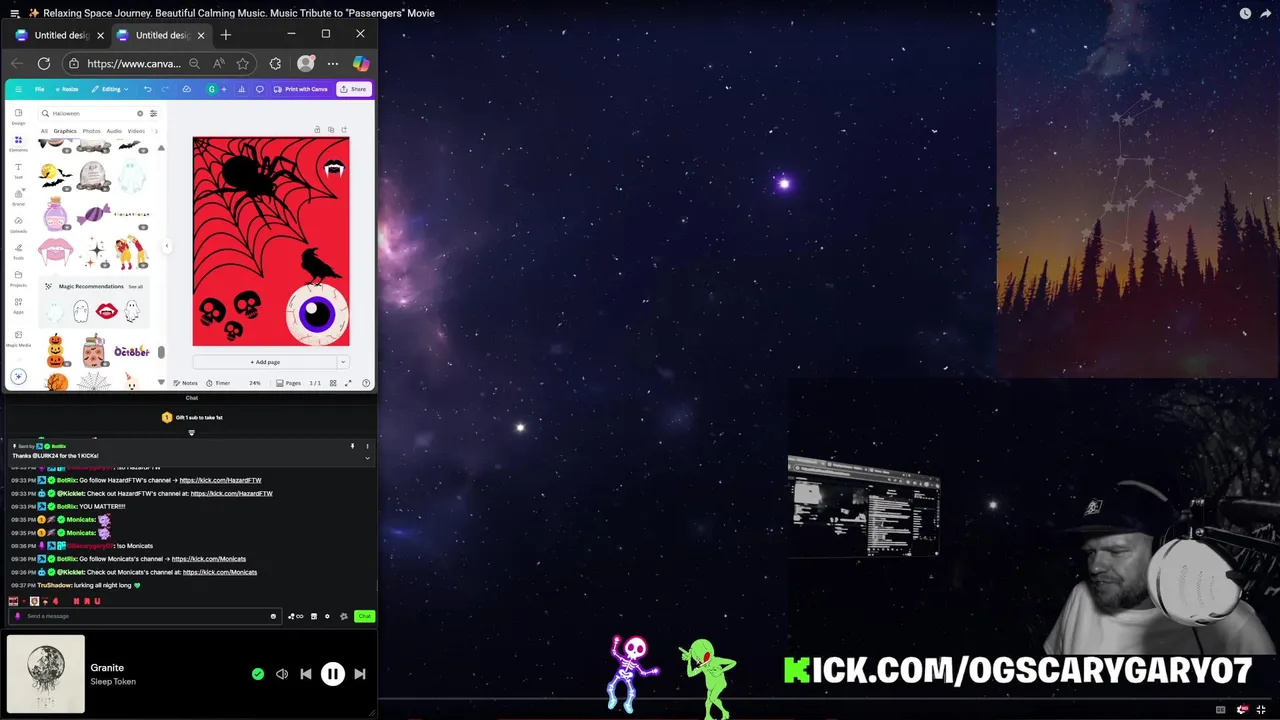Expand the chat leaderboard down arrow
Image resolution: width=1280 pixels, height=720 pixels.
(191, 433)
